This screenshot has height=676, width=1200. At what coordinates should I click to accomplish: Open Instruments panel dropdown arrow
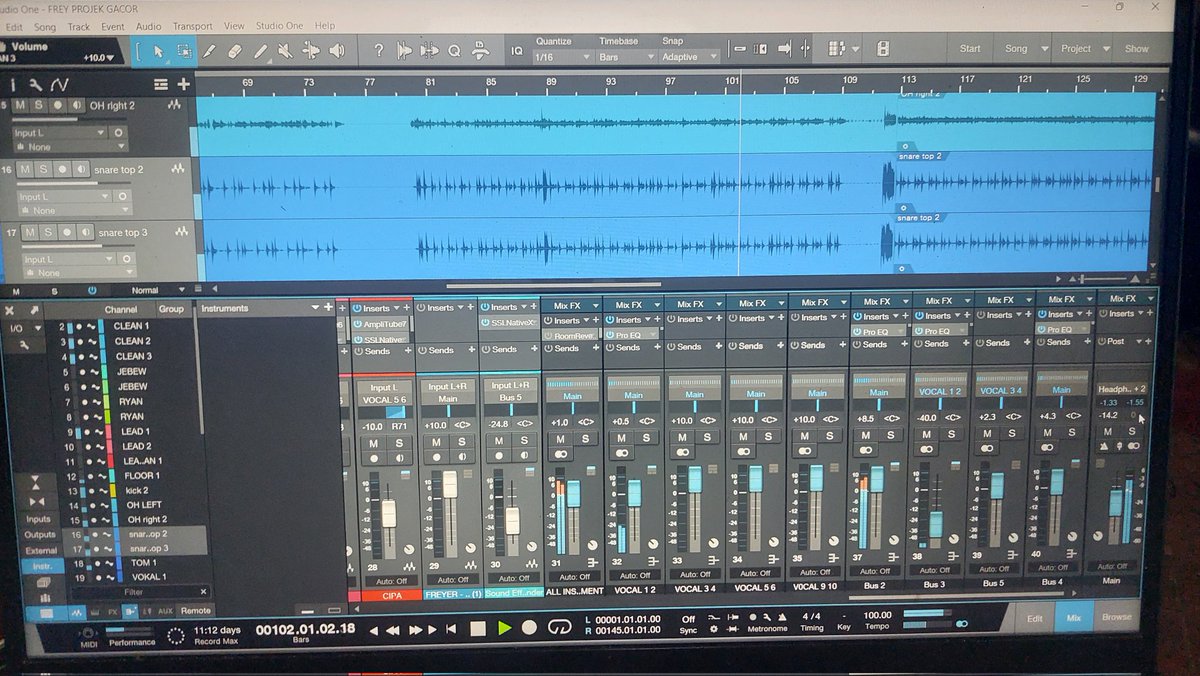tap(316, 308)
